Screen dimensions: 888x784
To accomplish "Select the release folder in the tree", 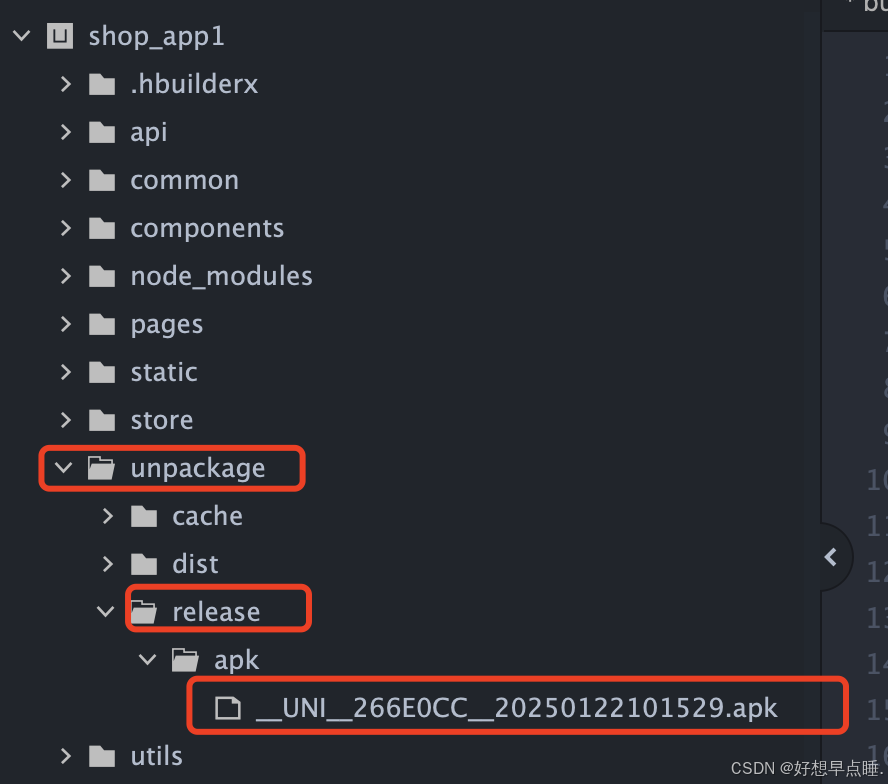I will 214,611.
